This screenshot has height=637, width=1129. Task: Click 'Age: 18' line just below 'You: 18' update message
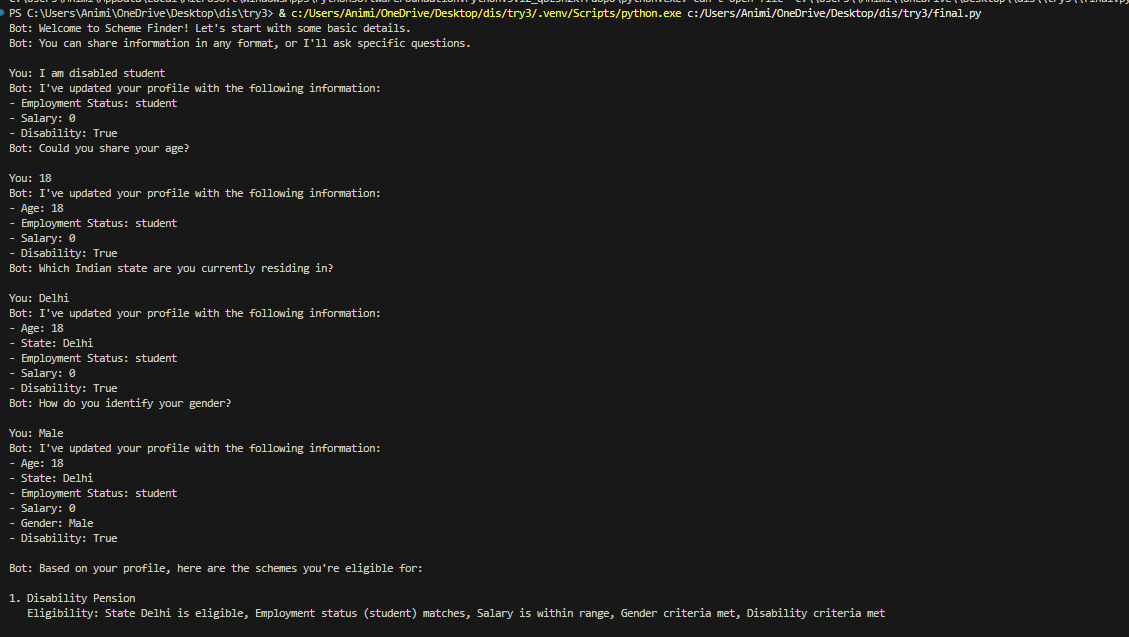[36, 208]
